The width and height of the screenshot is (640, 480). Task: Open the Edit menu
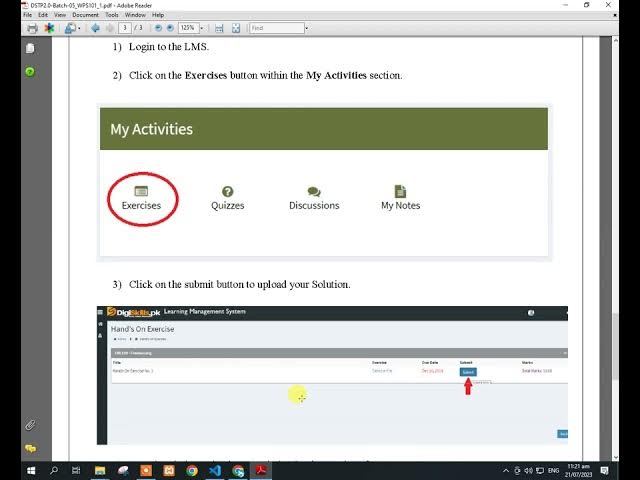pyautogui.click(x=43, y=15)
